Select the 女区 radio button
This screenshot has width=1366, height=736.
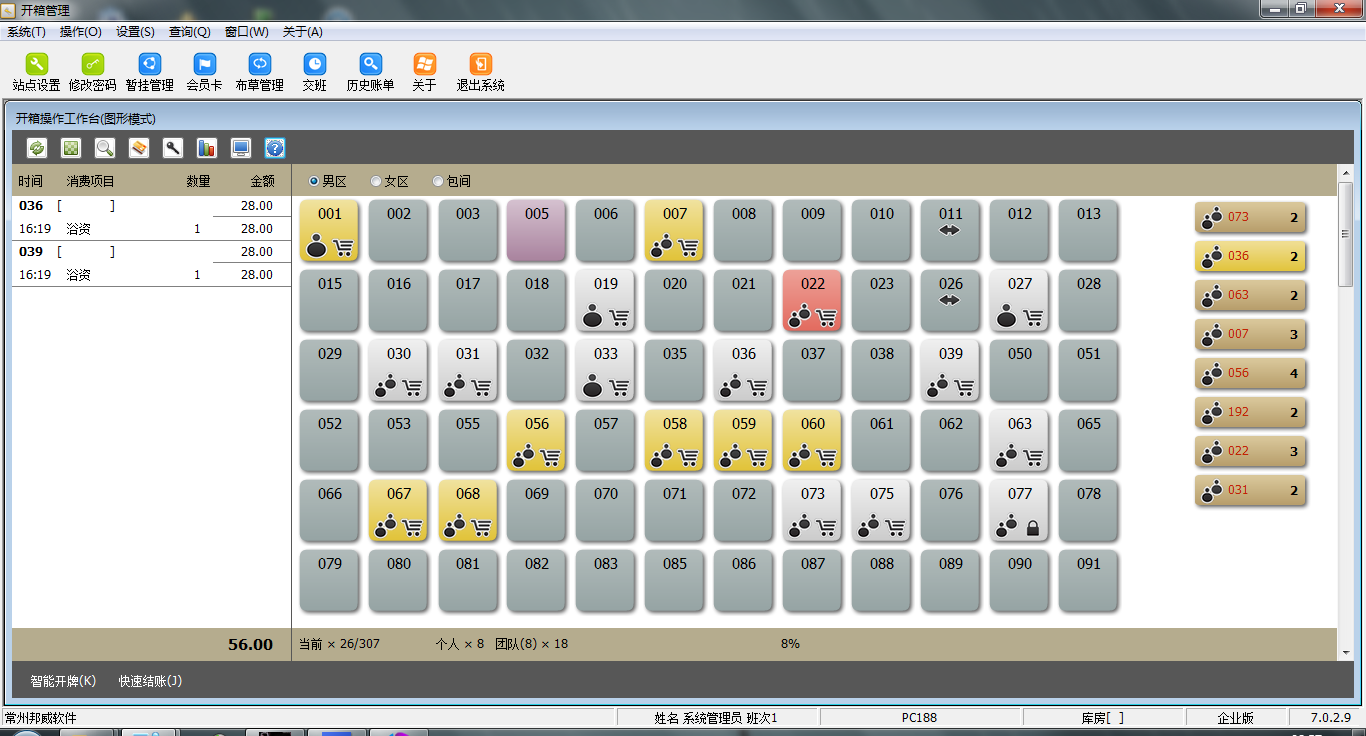click(376, 182)
